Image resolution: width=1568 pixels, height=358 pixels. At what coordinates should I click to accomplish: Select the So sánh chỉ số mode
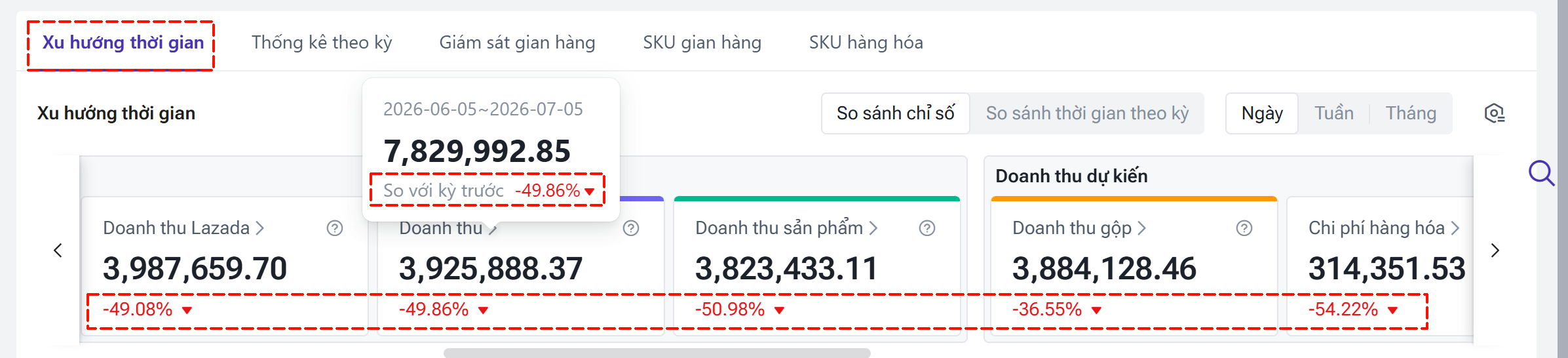pos(896,113)
